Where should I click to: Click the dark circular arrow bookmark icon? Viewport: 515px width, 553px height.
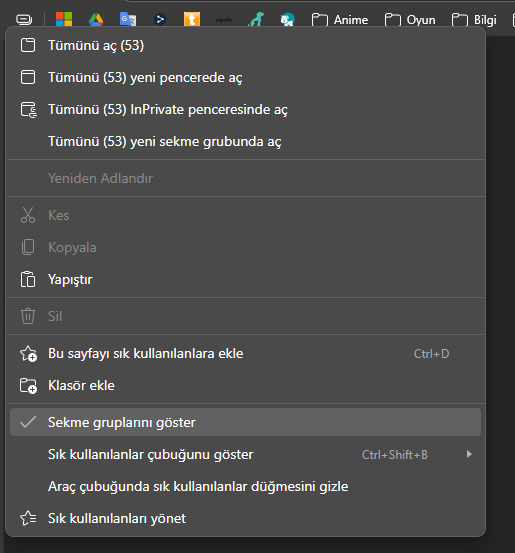click(x=160, y=19)
